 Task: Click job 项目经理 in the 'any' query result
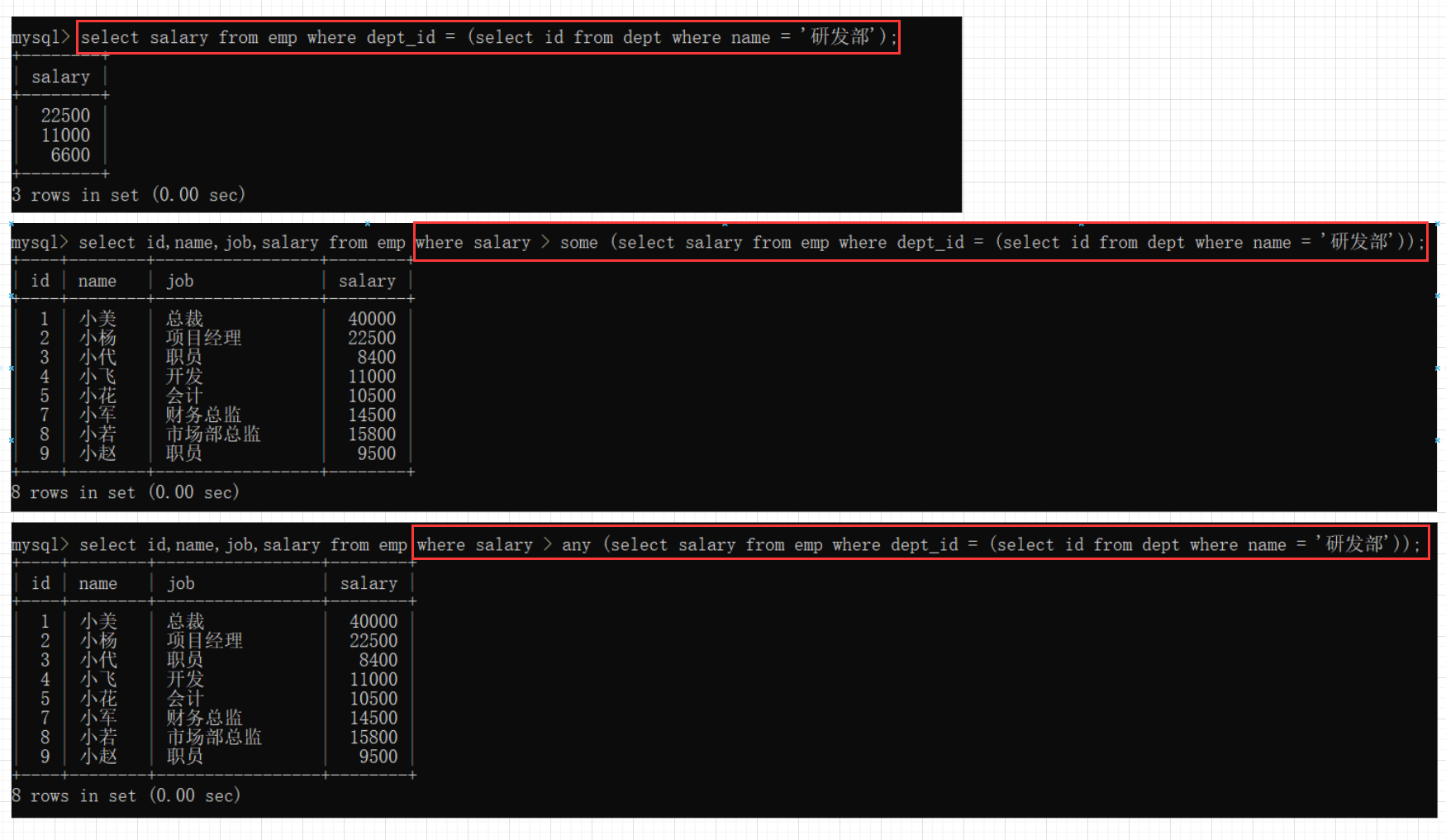(205, 640)
